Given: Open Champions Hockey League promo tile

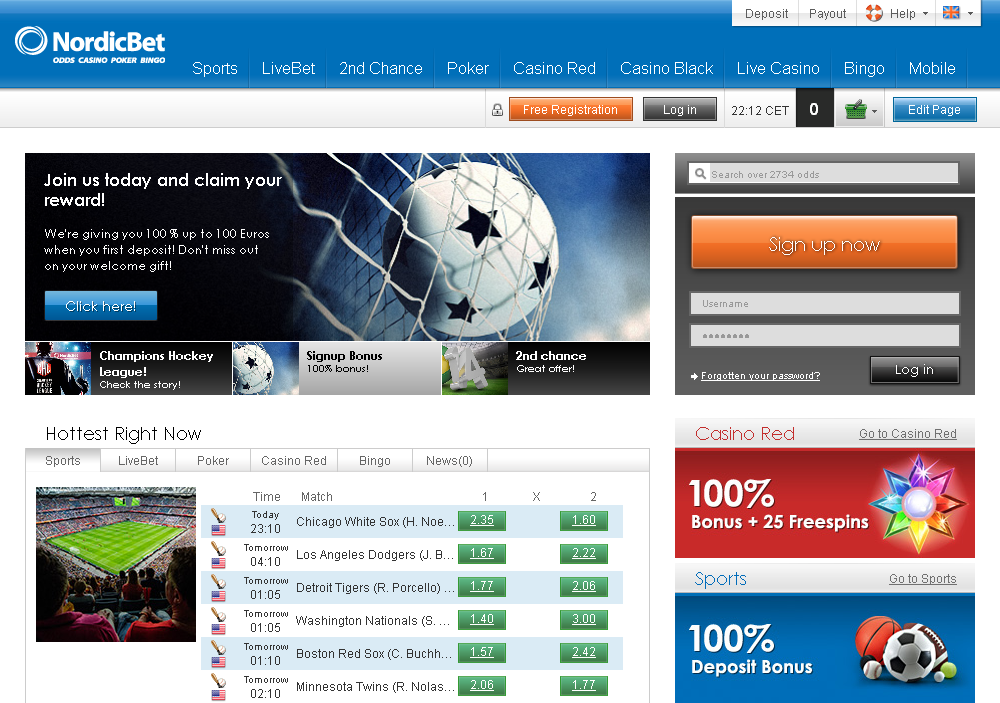Looking at the screenshot, I should click(x=128, y=369).
